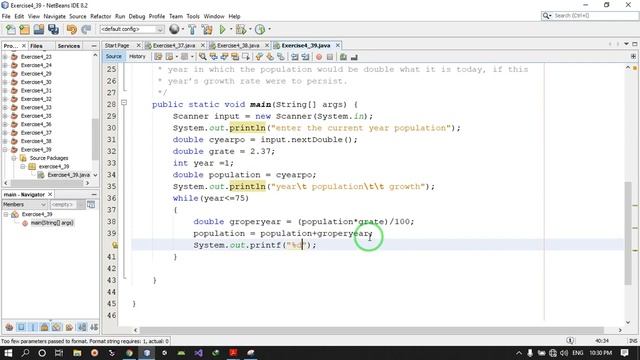640x360 pixels.
Task: Click the Find Previous Occurrence editor icon
Action: [x=213, y=57]
